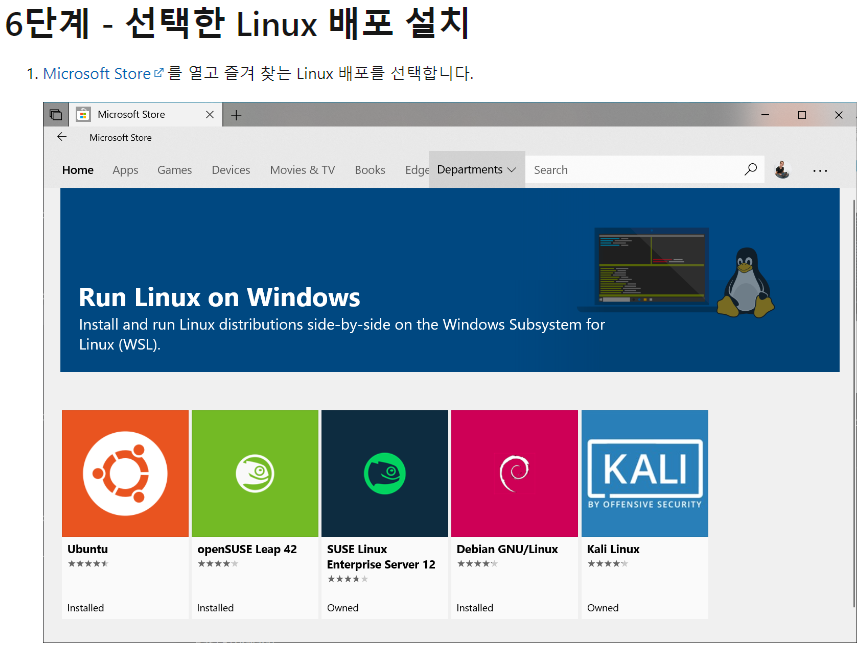Click the Kali Linux title
This screenshot has height=655, width=868.
tap(613, 549)
